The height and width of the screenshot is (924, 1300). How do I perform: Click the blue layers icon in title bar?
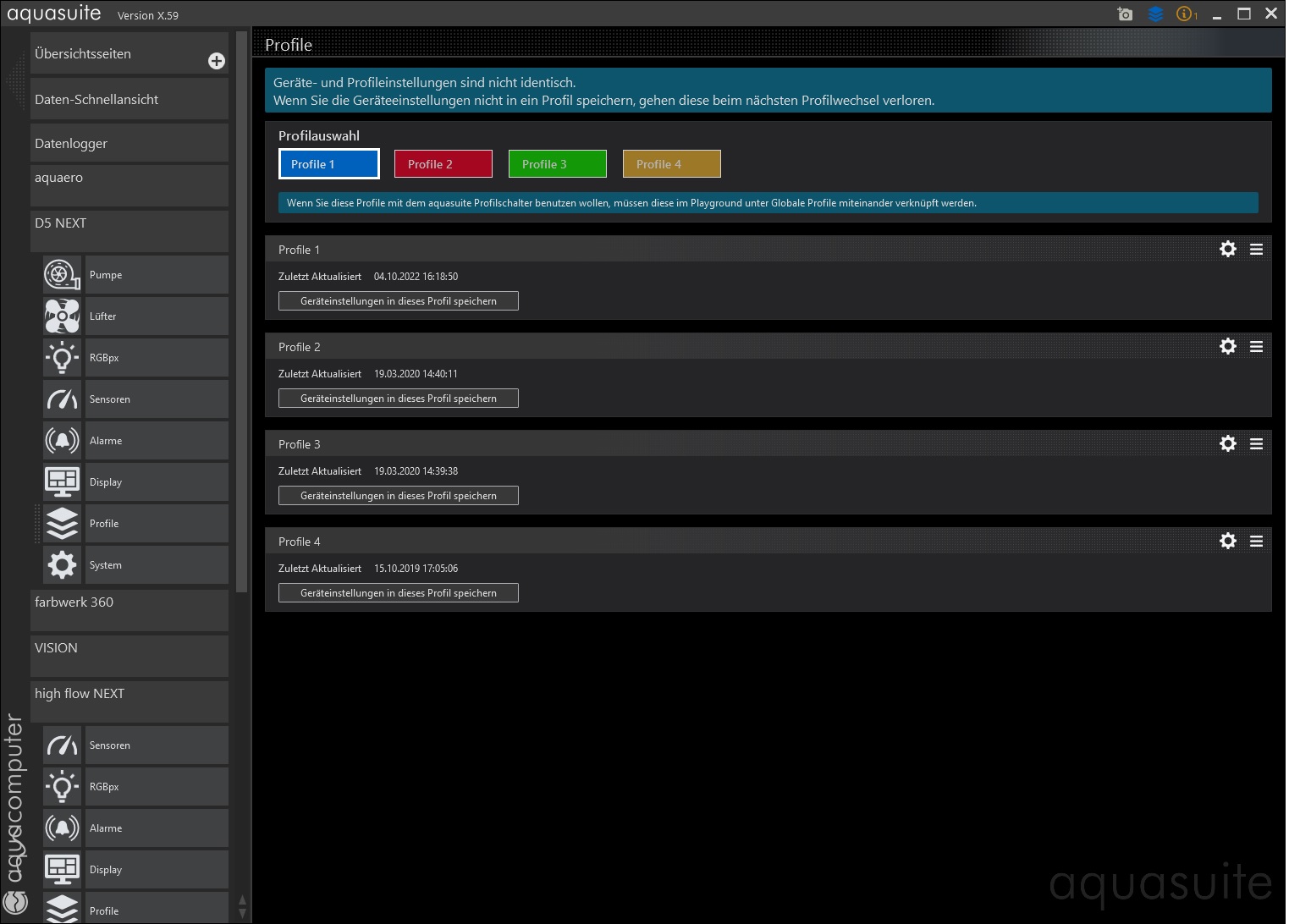pos(1155,14)
